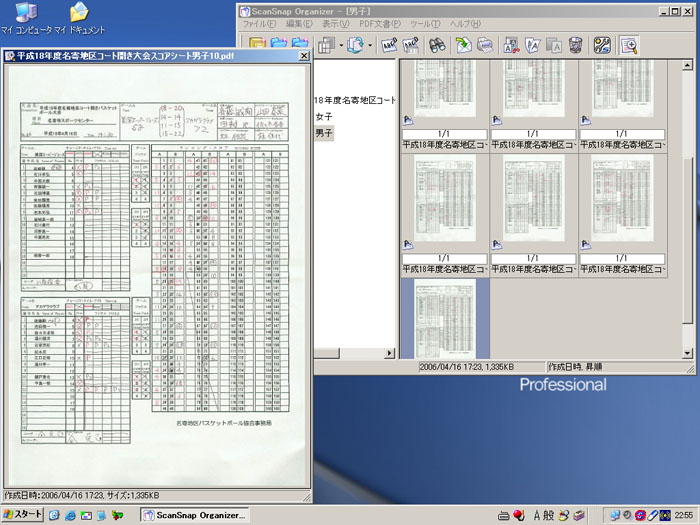Switch to ScanSnap Organizer taskbar button
The image size is (700, 525).
click(194, 514)
